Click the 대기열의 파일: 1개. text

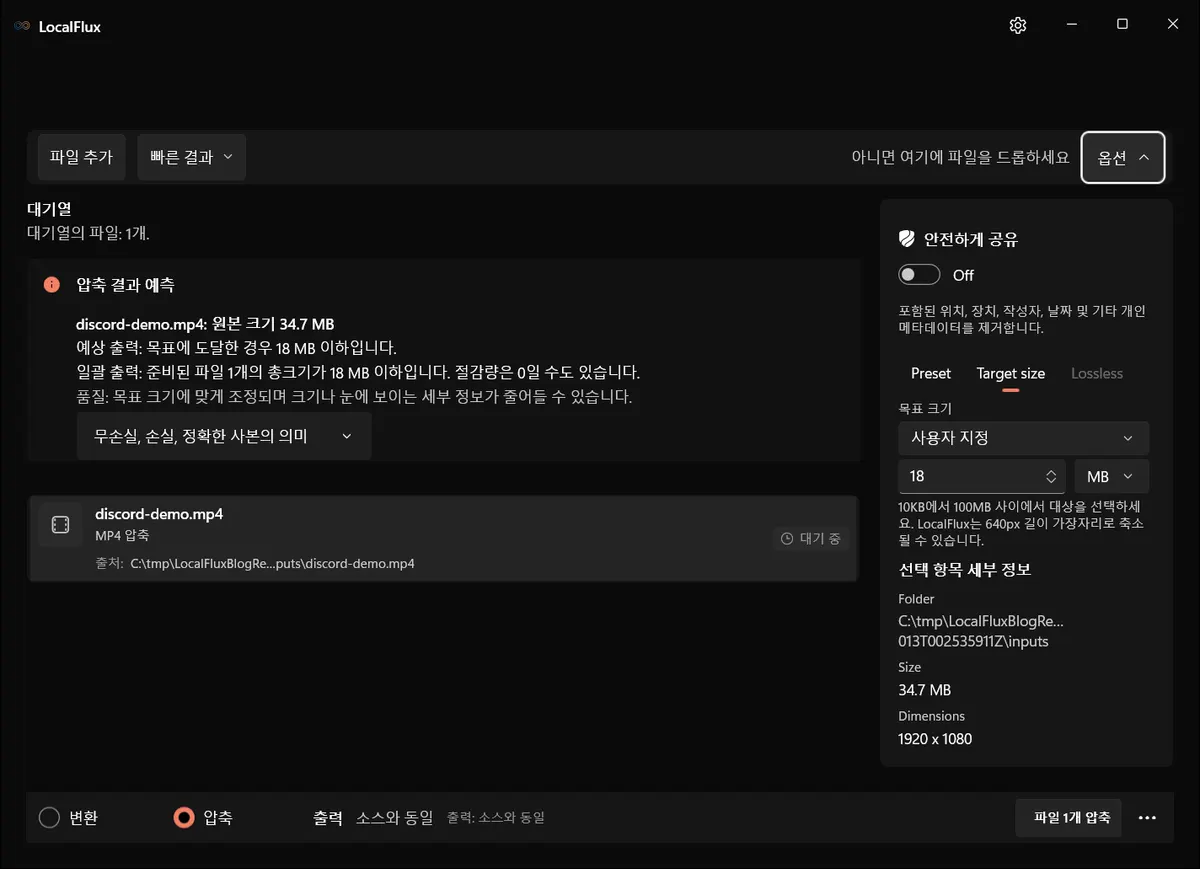point(88,233)
